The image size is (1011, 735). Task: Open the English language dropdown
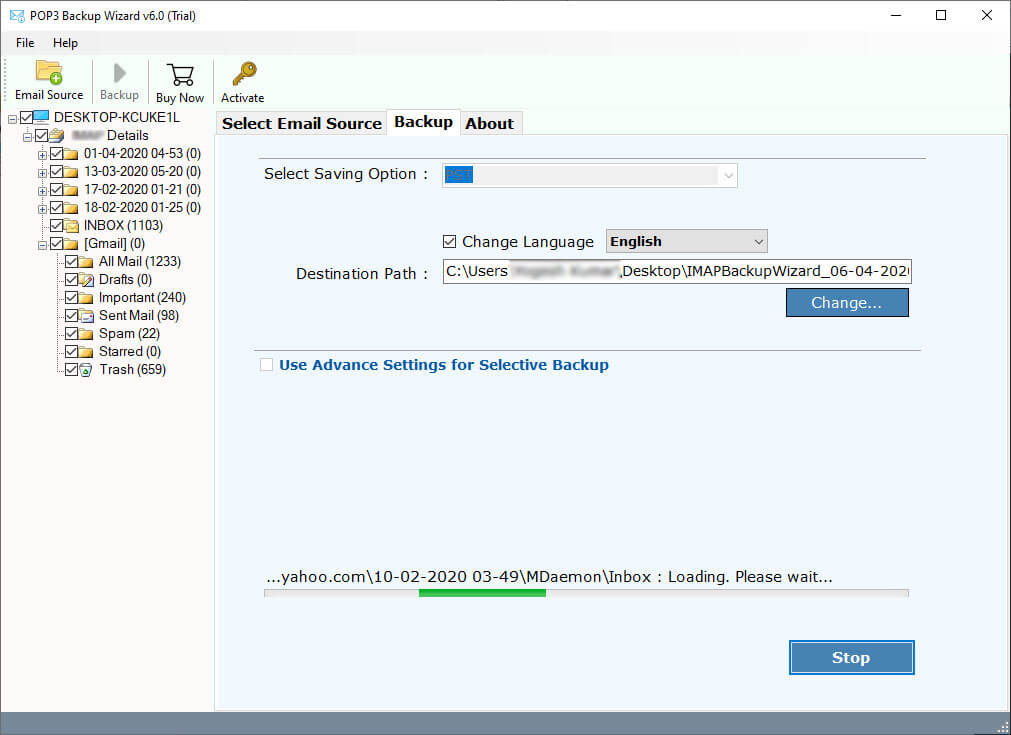click(687, 242)
